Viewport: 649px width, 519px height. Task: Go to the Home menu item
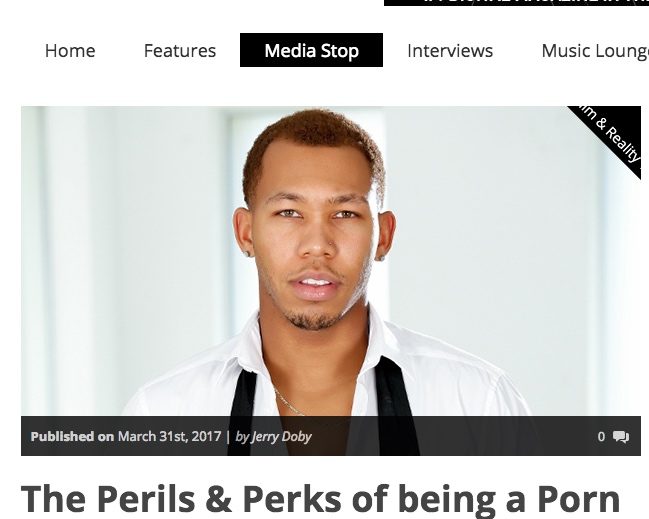coord(70,51)
